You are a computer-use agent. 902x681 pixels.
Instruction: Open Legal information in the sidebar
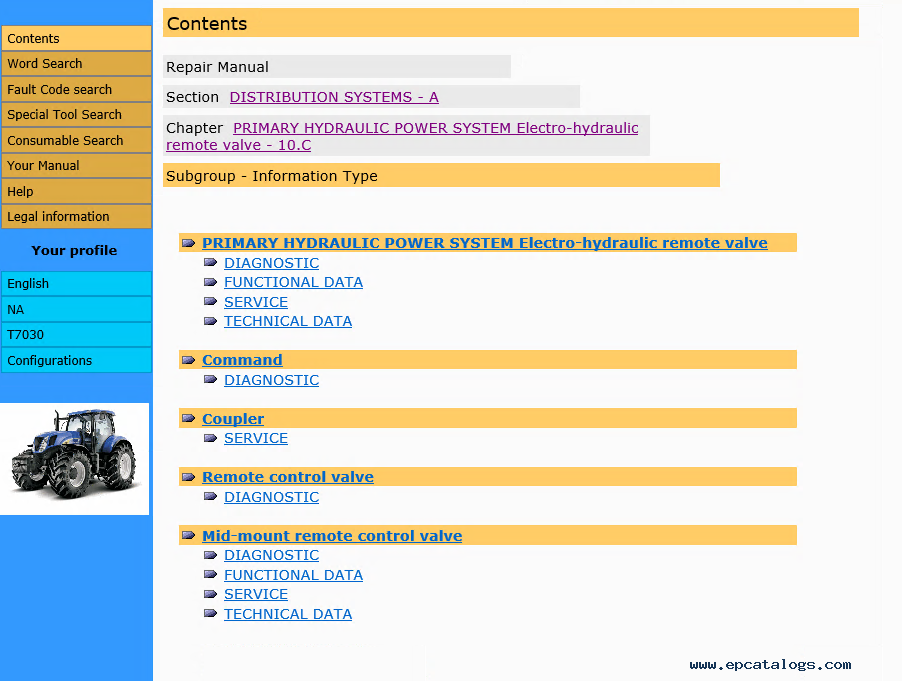tap(76, 216)
